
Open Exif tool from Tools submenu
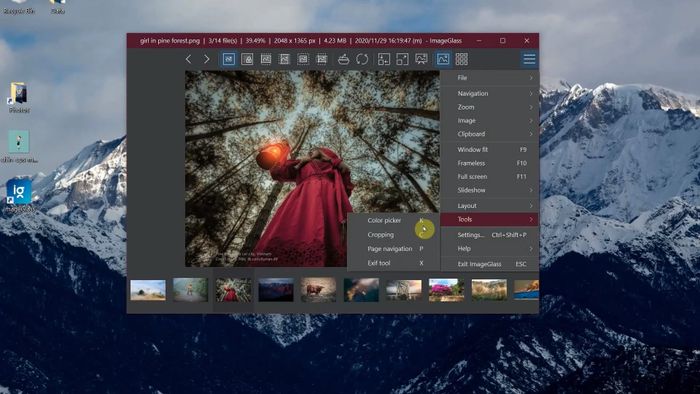pyautogui.click(x=394, y=263)
